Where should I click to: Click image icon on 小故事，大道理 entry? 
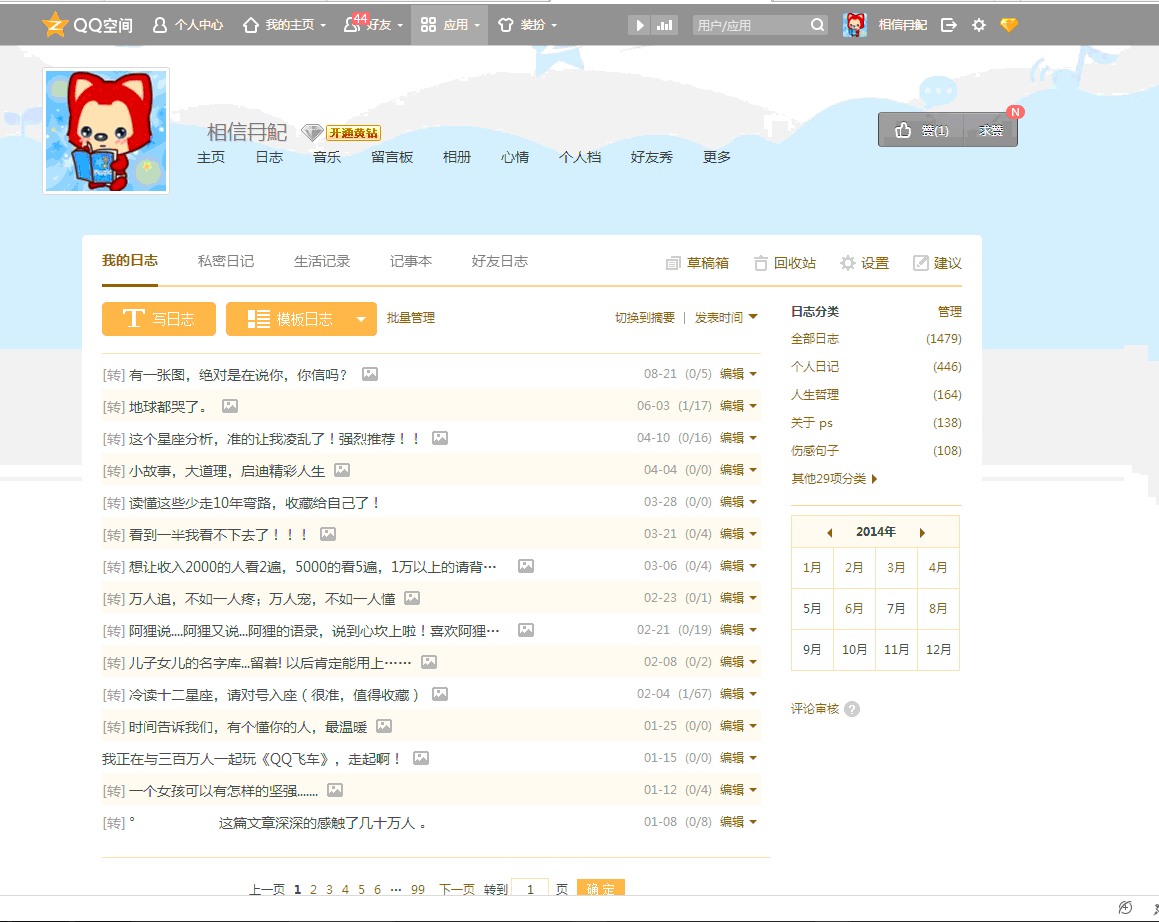tap(341, 470)
